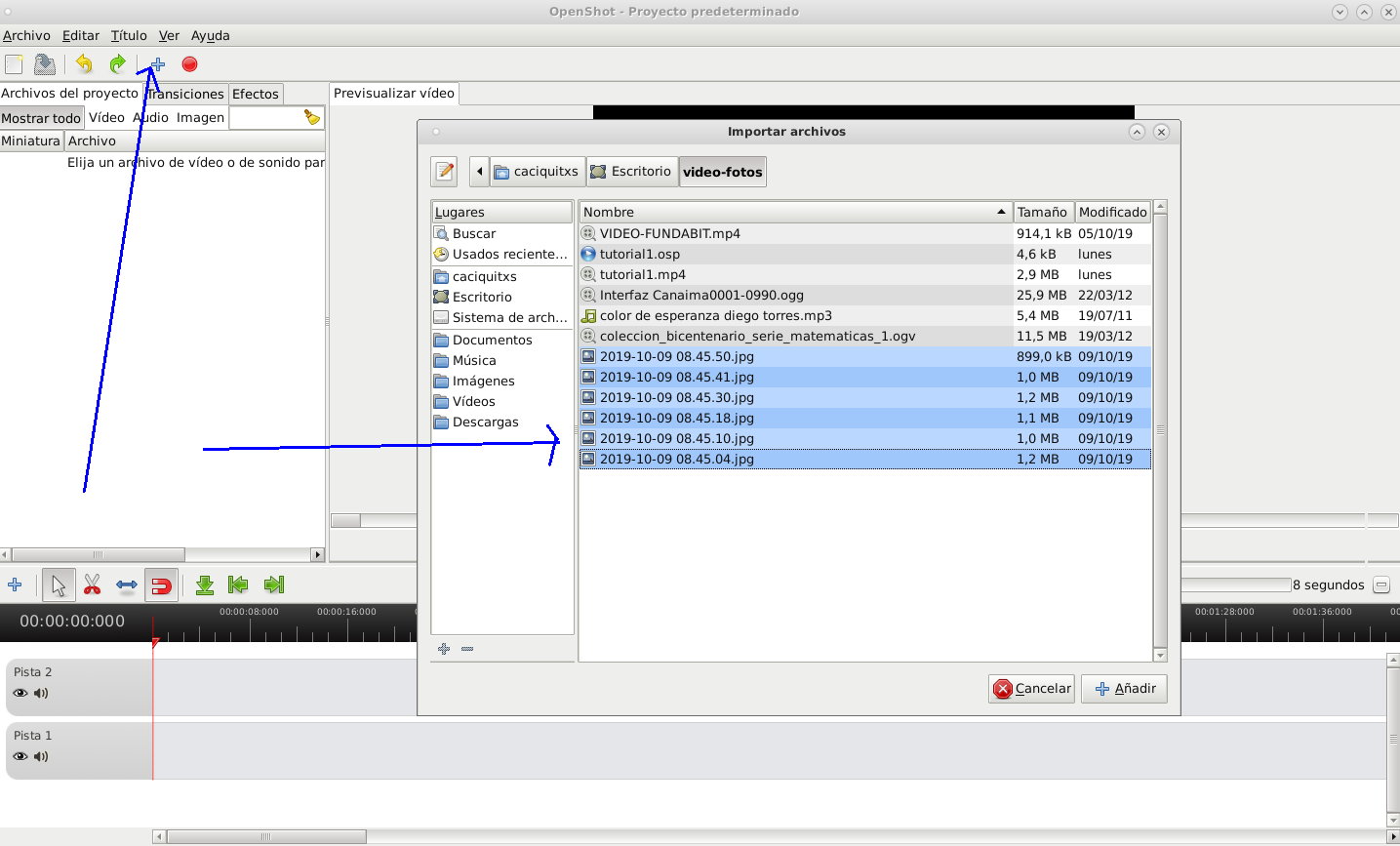Select coleccion_bicentenario_serie_matematicas_1.ogv
Viewport: 1400px width, 846px height.
(x=865, y=337)
